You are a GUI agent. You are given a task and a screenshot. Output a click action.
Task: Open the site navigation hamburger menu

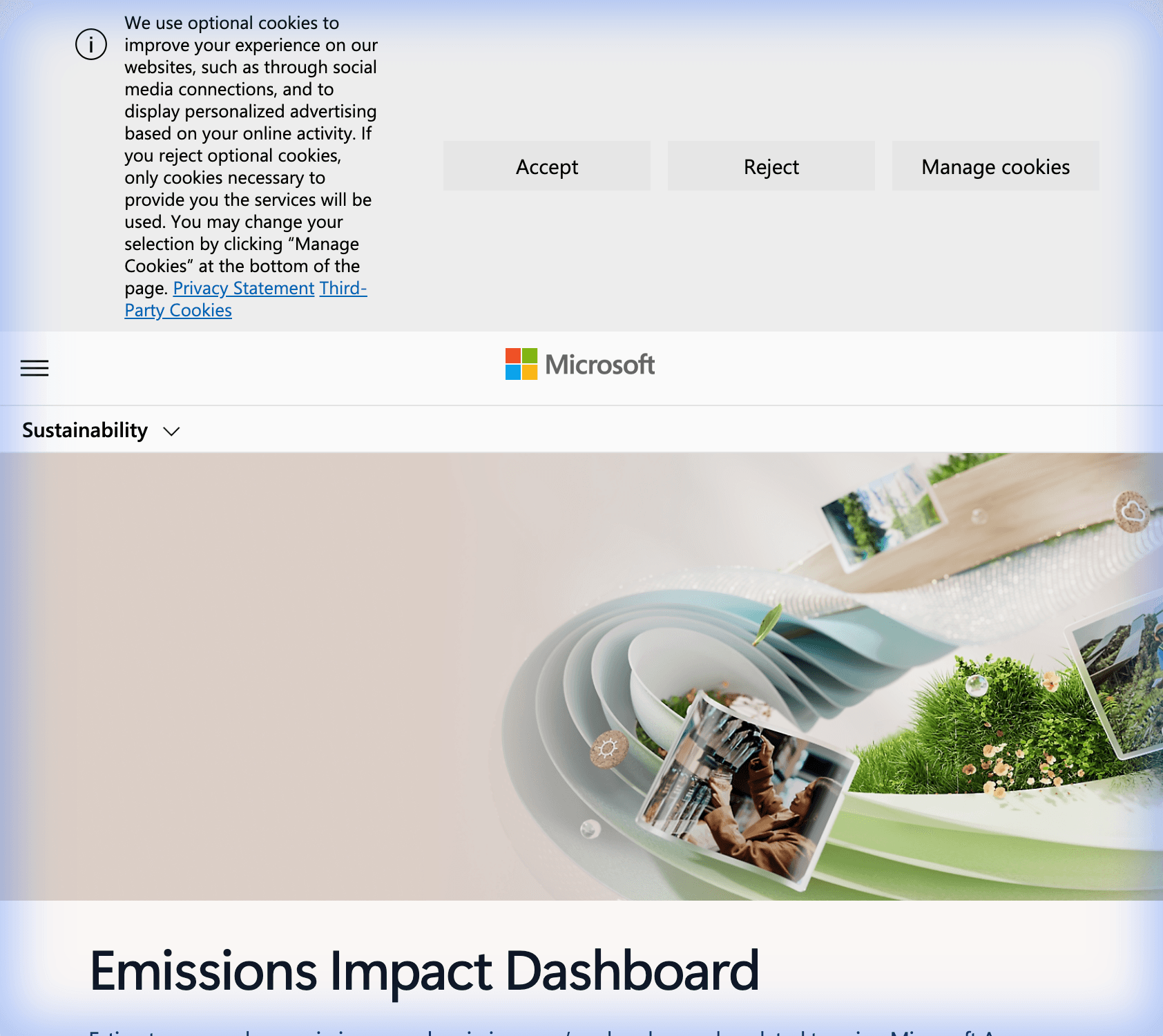tap(34, 368)
